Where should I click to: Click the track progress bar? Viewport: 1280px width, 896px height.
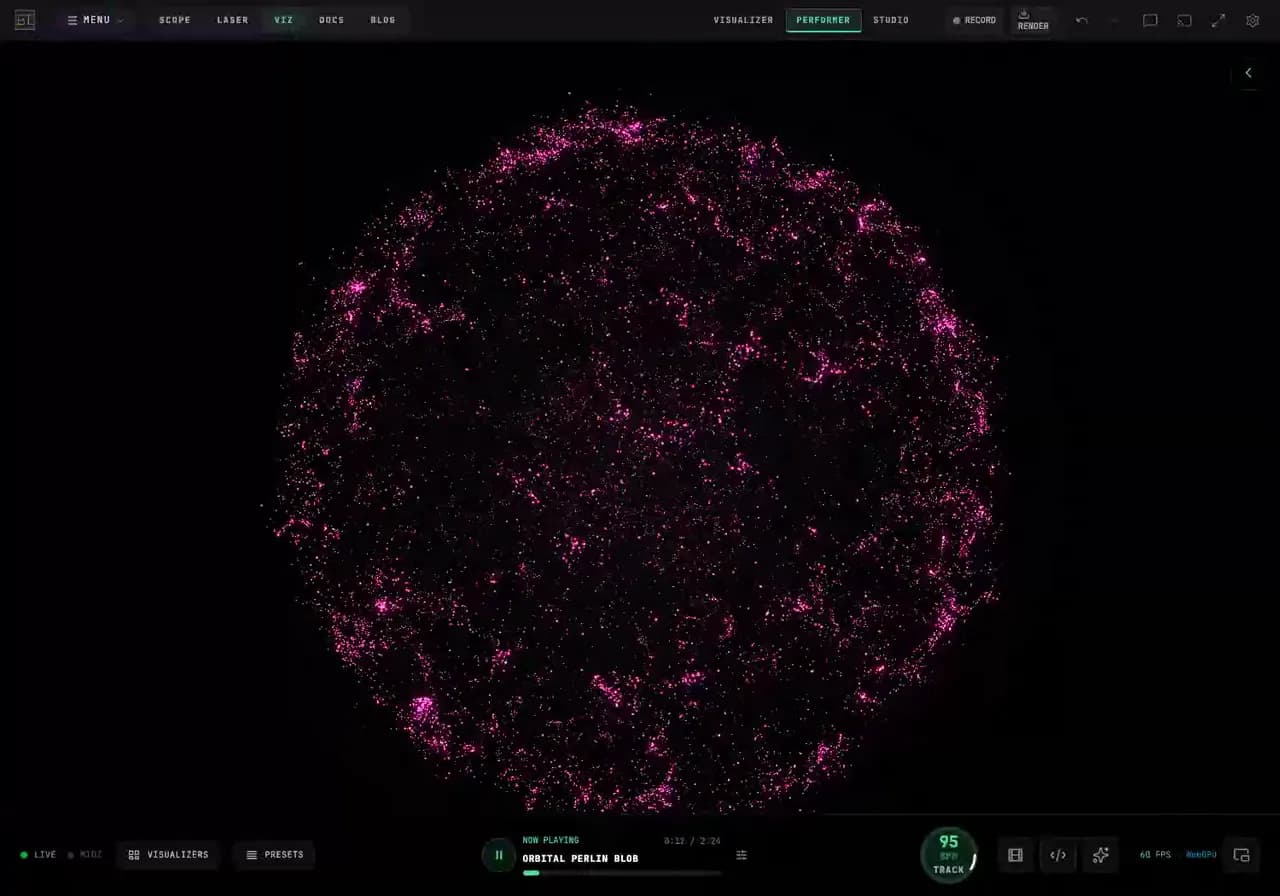(622, 873)
